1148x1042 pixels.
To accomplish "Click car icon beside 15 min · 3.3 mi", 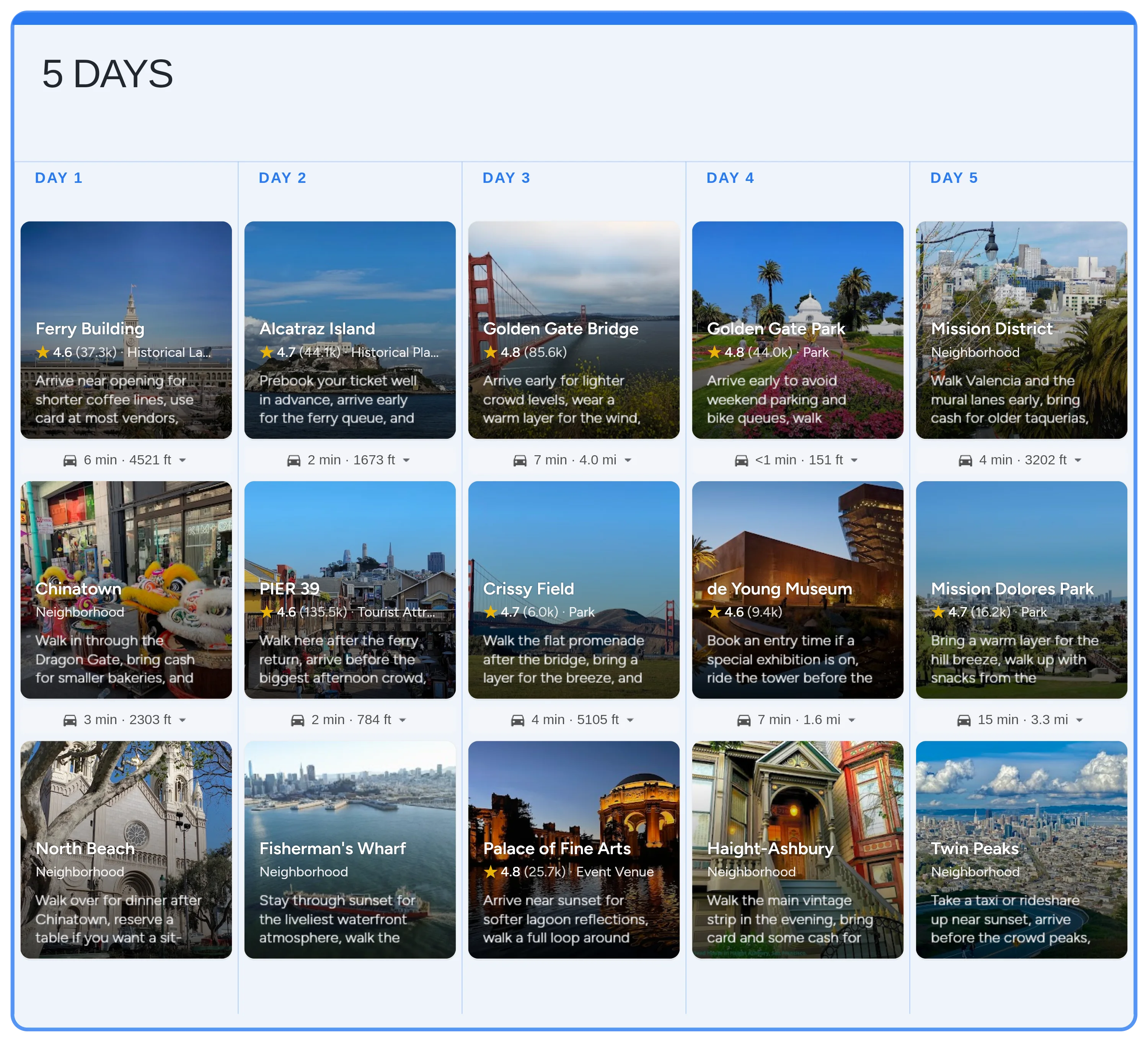I will 964,720.
